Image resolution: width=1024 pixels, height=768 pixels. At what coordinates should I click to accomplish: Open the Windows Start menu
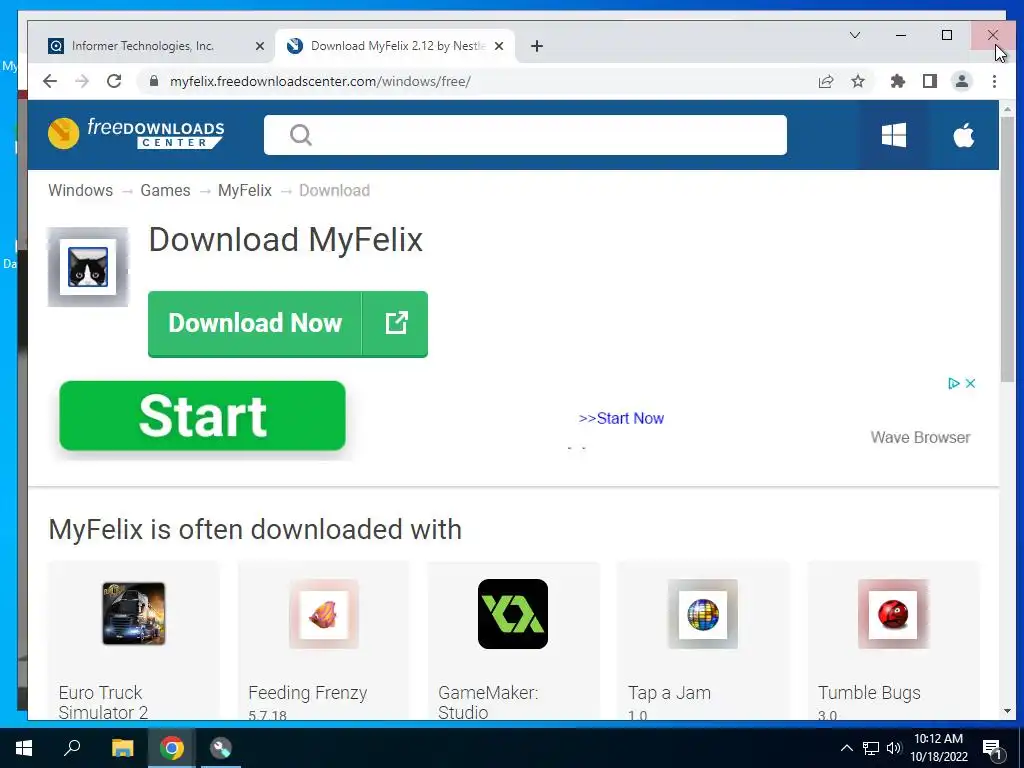(x=24, y=748)
